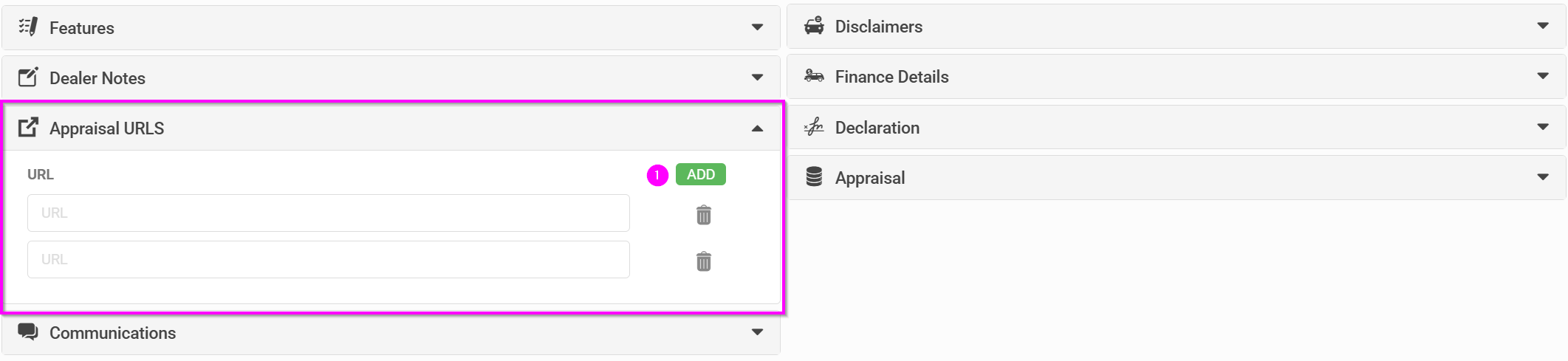Click the Disclaimers car icon
The image size is (1568, 361).
814,26
